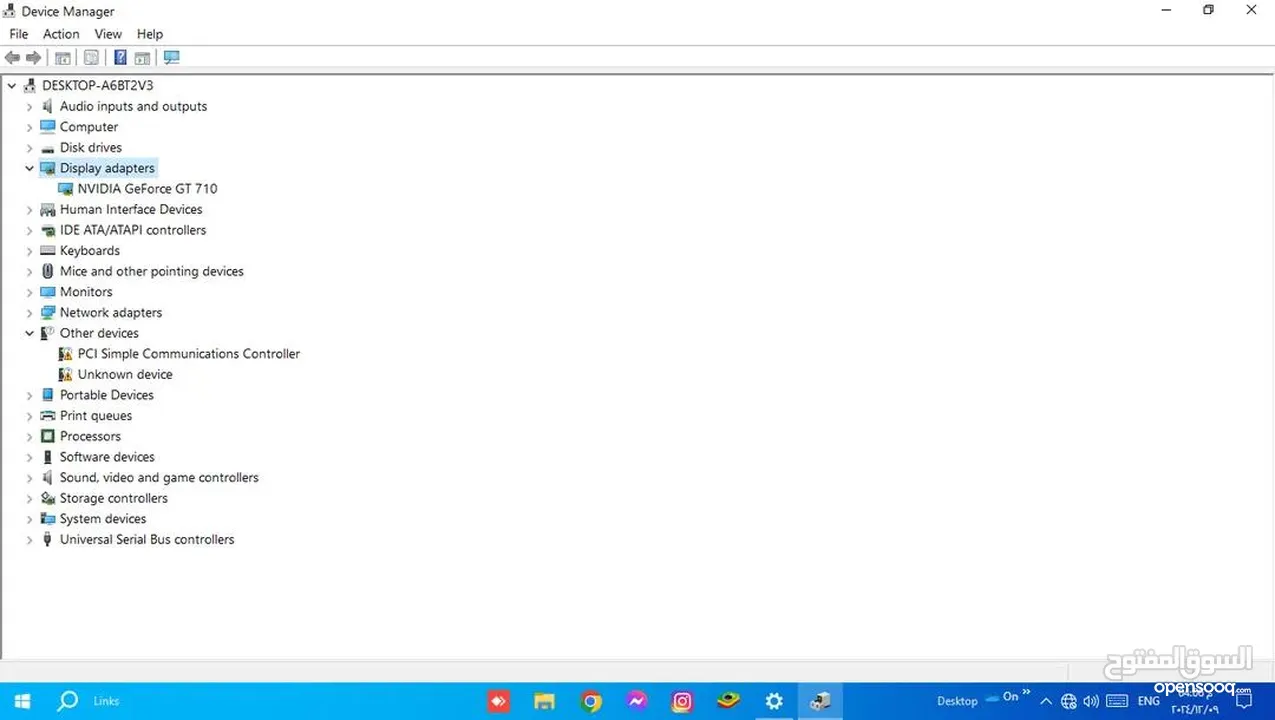Open the View menu
The height and width of the screenshot is (720, 1275).
click(x=108, y=34)
